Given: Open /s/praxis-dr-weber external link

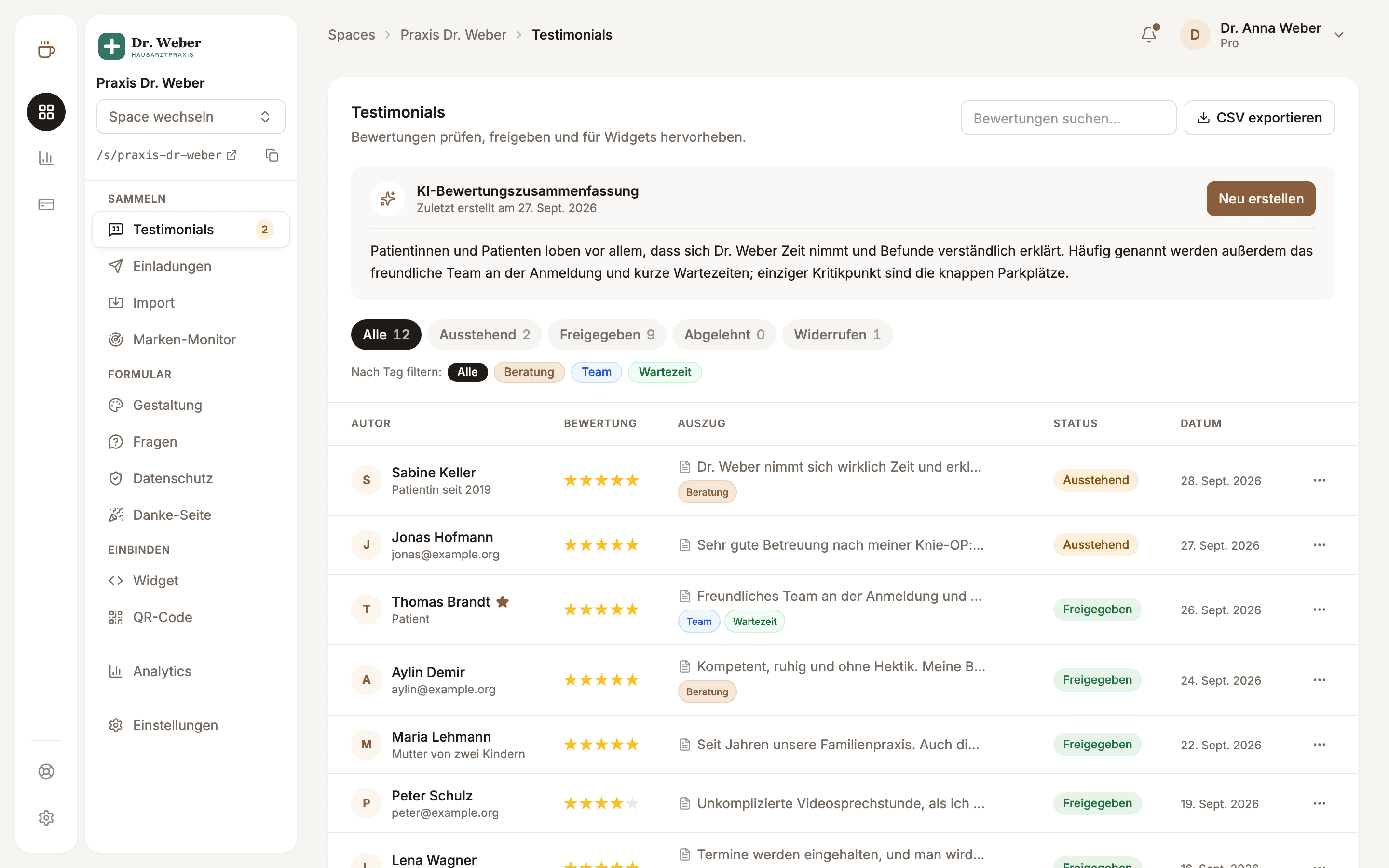Looking at the screenshot, I should tap(166, 155).
